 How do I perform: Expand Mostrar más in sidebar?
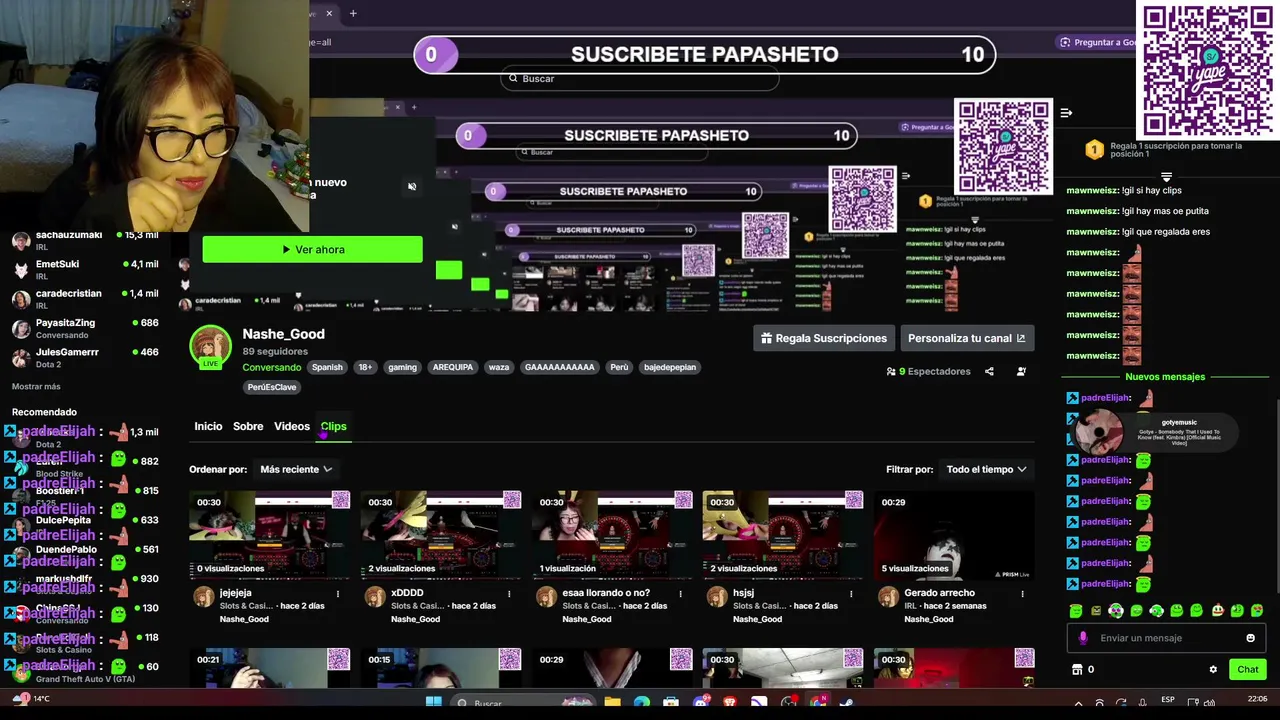click(36, 387)
